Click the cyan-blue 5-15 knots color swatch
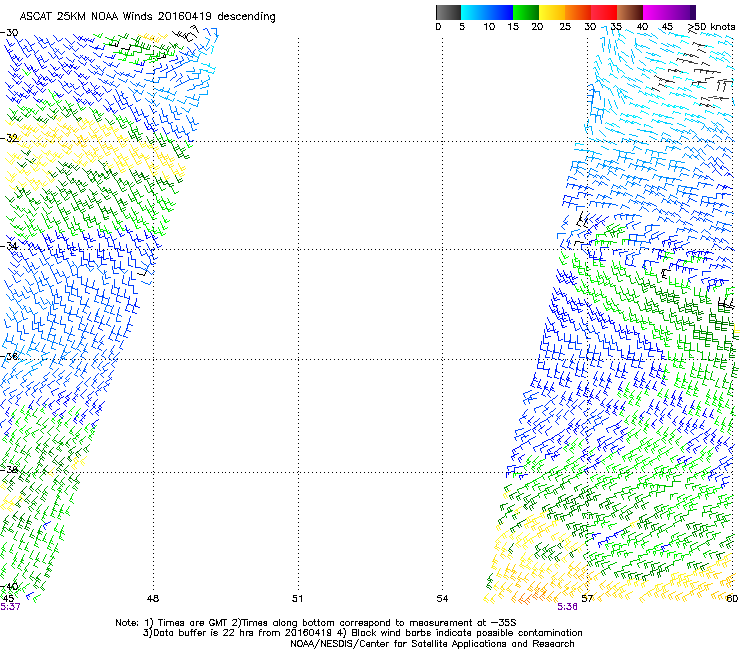740x650 pixels. click(487, 12)
